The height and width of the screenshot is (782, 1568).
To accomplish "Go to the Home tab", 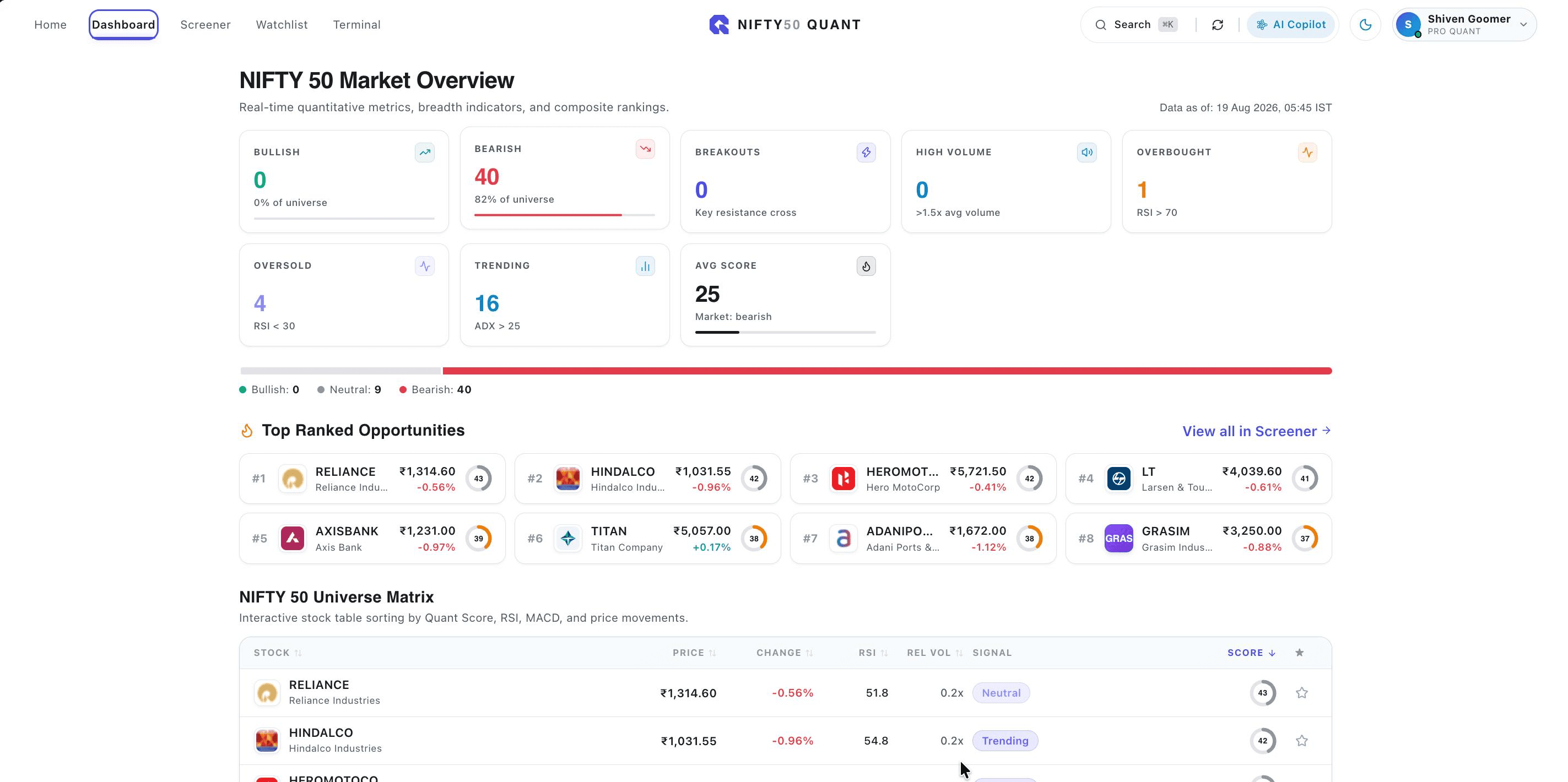I will [x=51, y=25].
